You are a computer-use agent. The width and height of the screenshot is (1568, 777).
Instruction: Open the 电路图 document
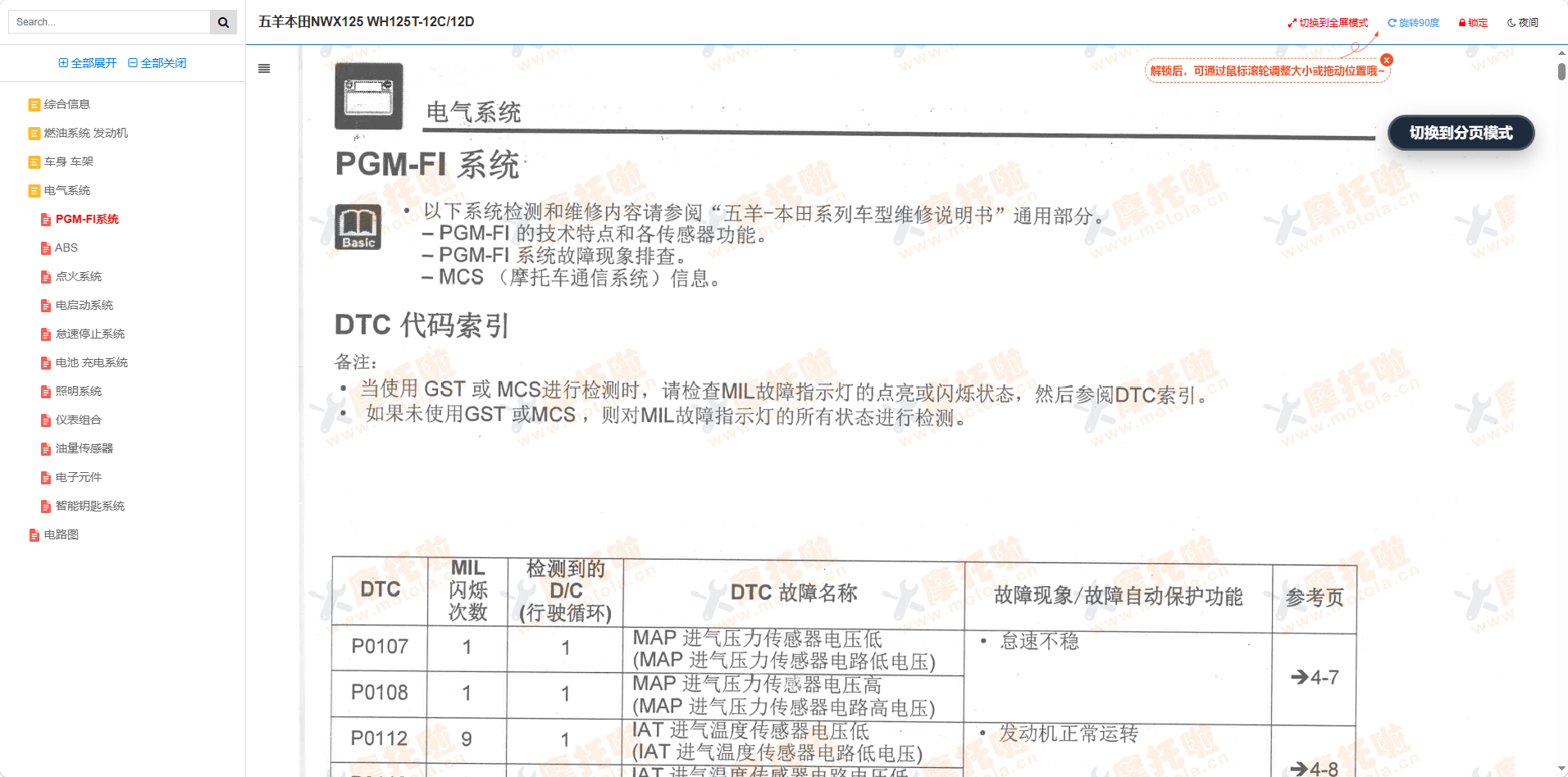pyautogui.click(x=62, y=534)
